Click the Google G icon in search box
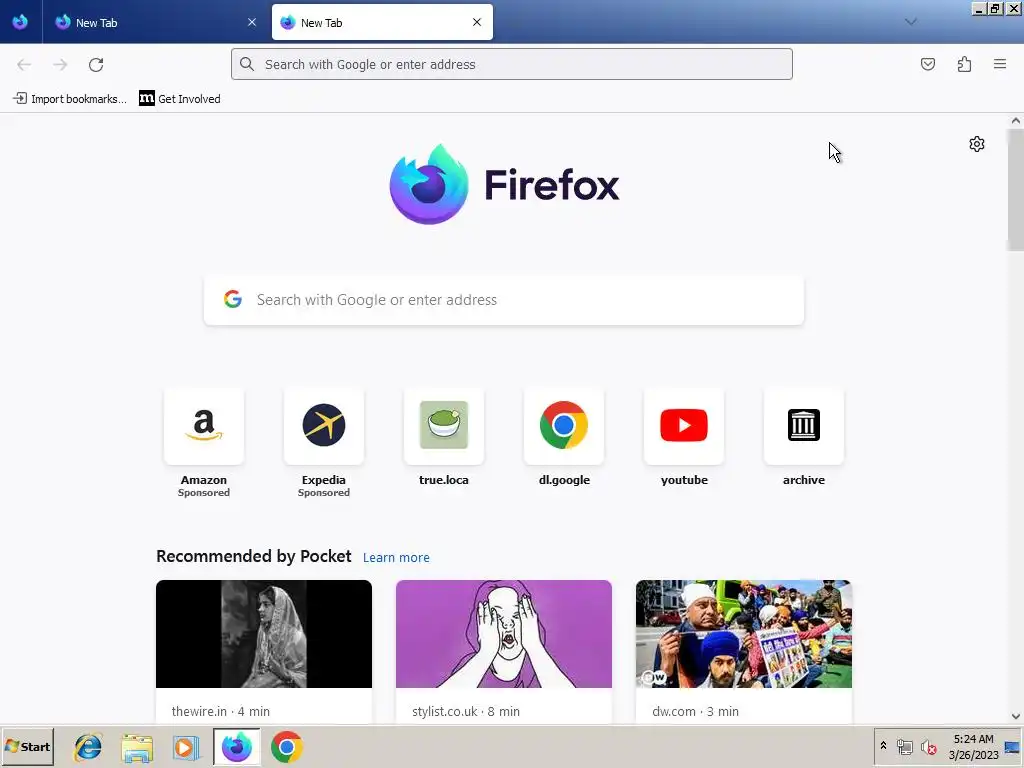The height and width of the screenshot is (768, 1024). pyautogui.click(x=233, y=299)
